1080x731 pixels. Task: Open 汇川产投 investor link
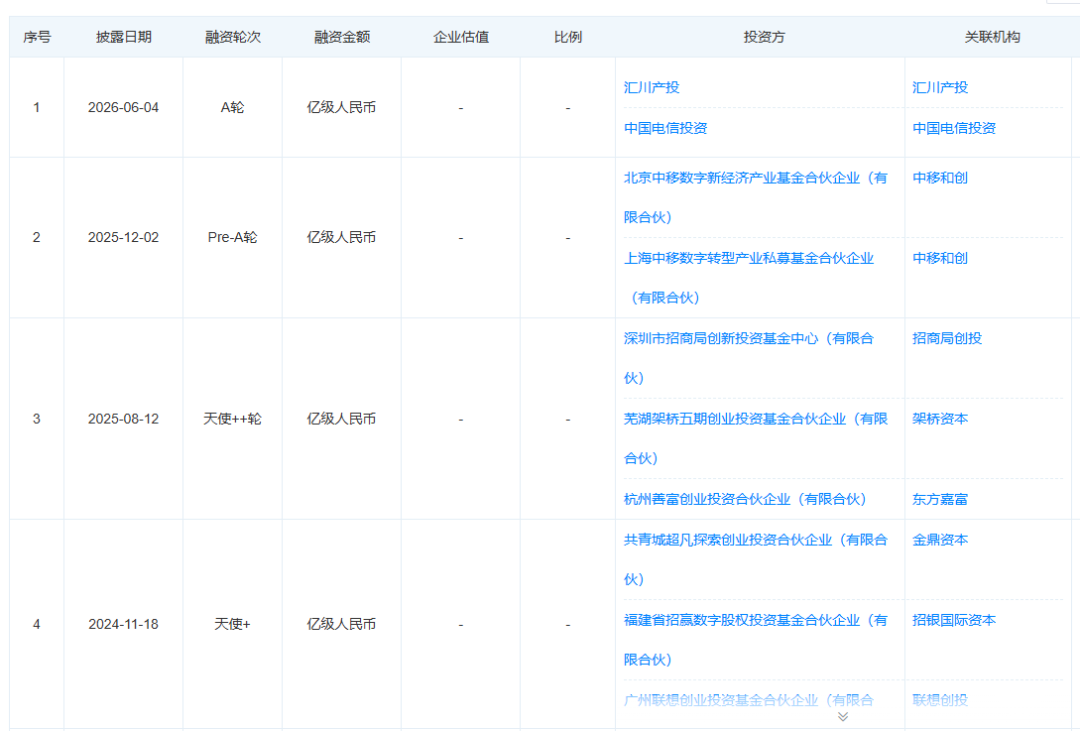coord(652,87)
